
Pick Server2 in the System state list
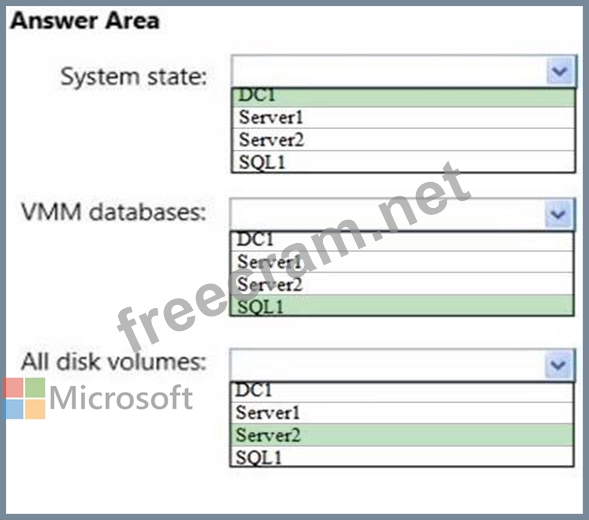pyautogui.click(x=403, y=140)
